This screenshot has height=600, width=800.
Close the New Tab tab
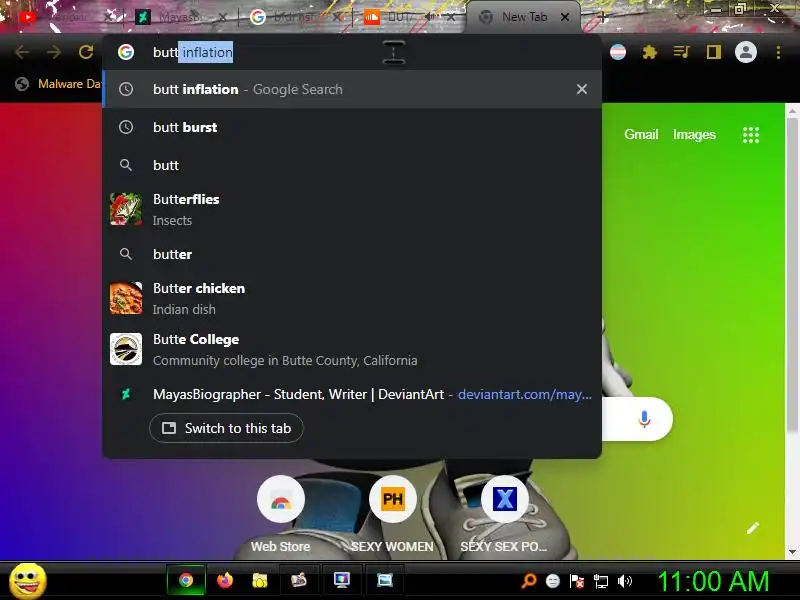[565, 17]
